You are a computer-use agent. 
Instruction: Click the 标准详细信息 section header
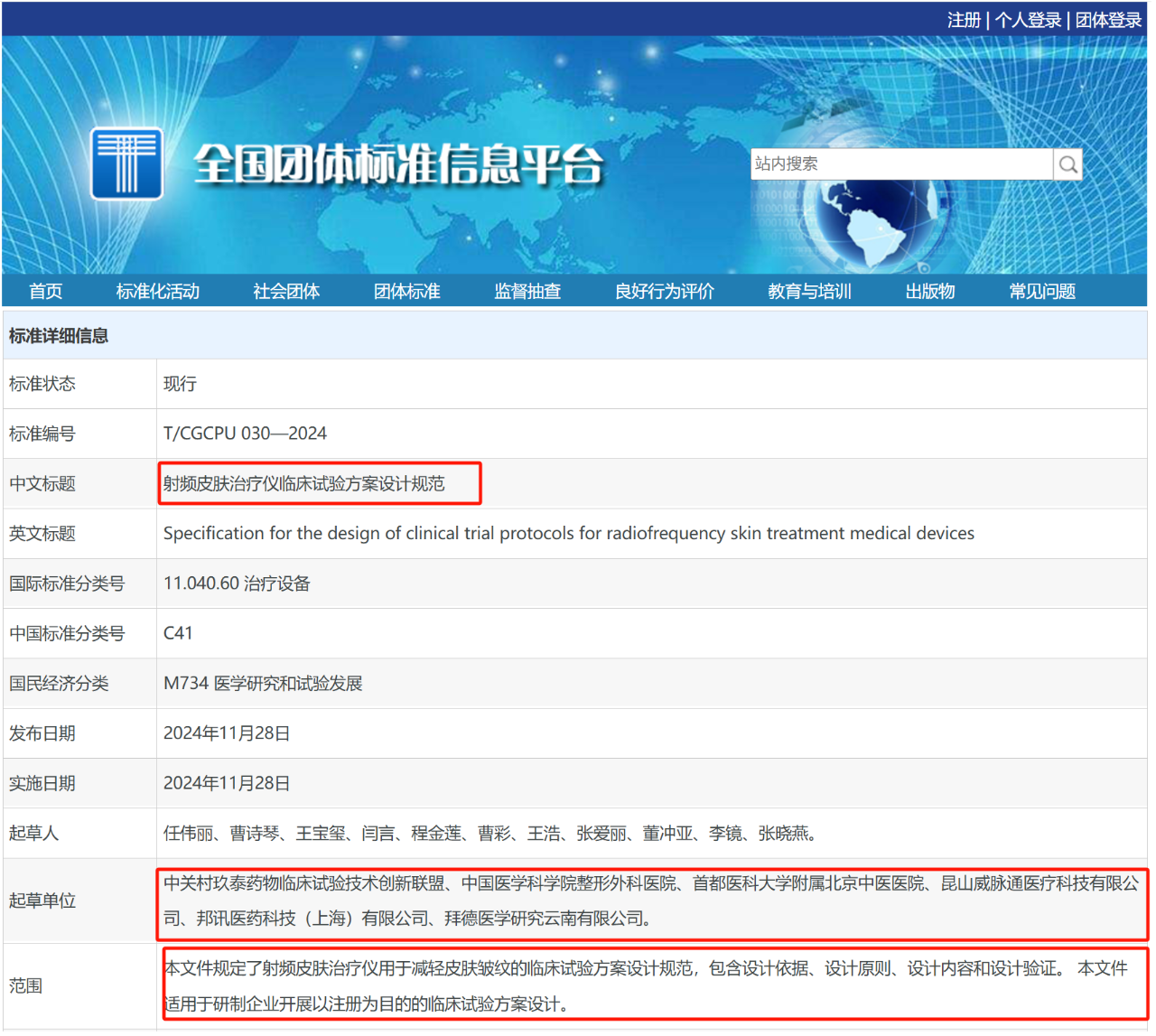click(59, 336)
